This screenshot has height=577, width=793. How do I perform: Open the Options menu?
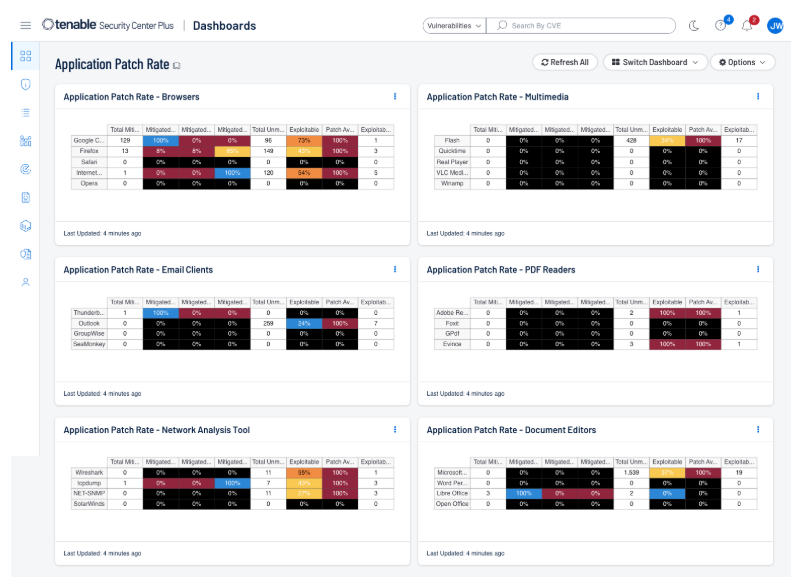click(x=742, y=62)
